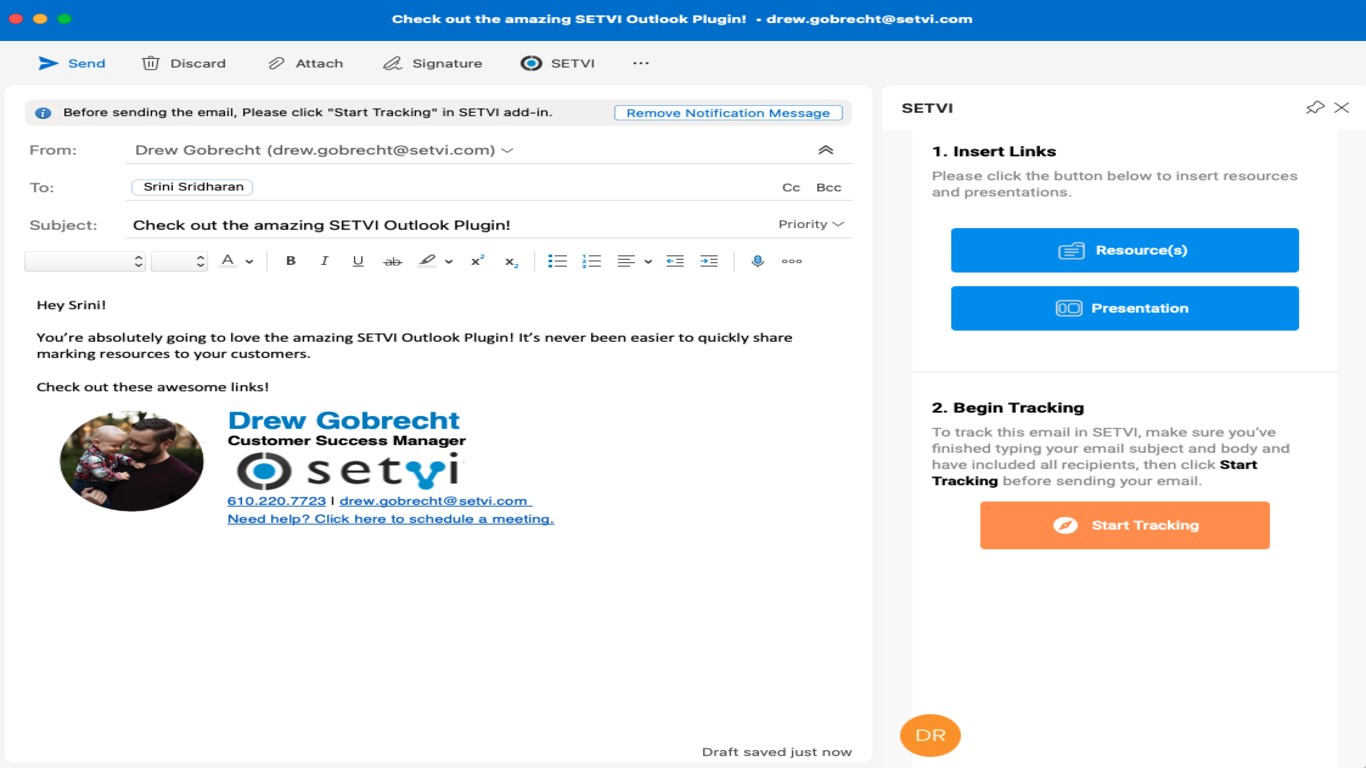Image resolution: width=1366 pixels, height=768 pixels.
Task: Increase the paragraph indent
Action: [709, 261]
